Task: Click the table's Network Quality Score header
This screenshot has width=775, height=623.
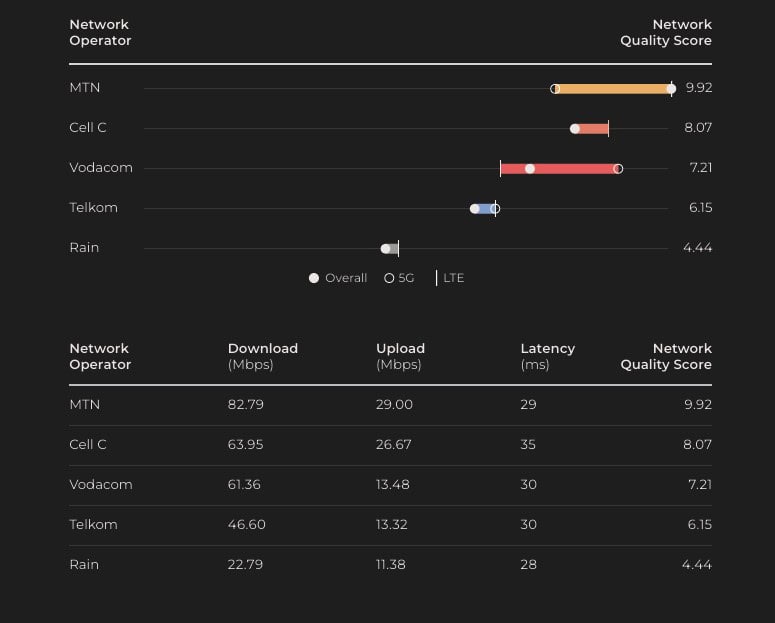Action: pos(666,356)
